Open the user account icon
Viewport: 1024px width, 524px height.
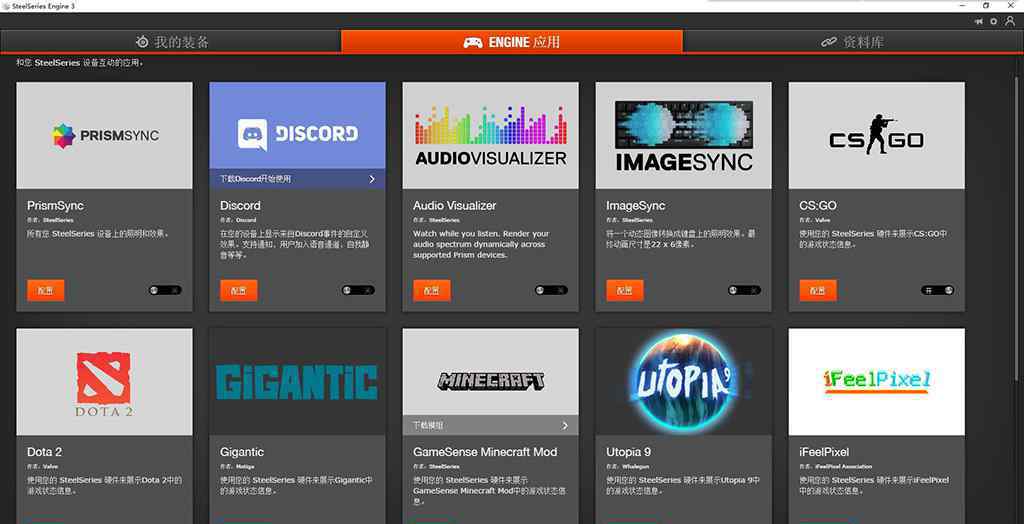click(x=1010, y=22)
